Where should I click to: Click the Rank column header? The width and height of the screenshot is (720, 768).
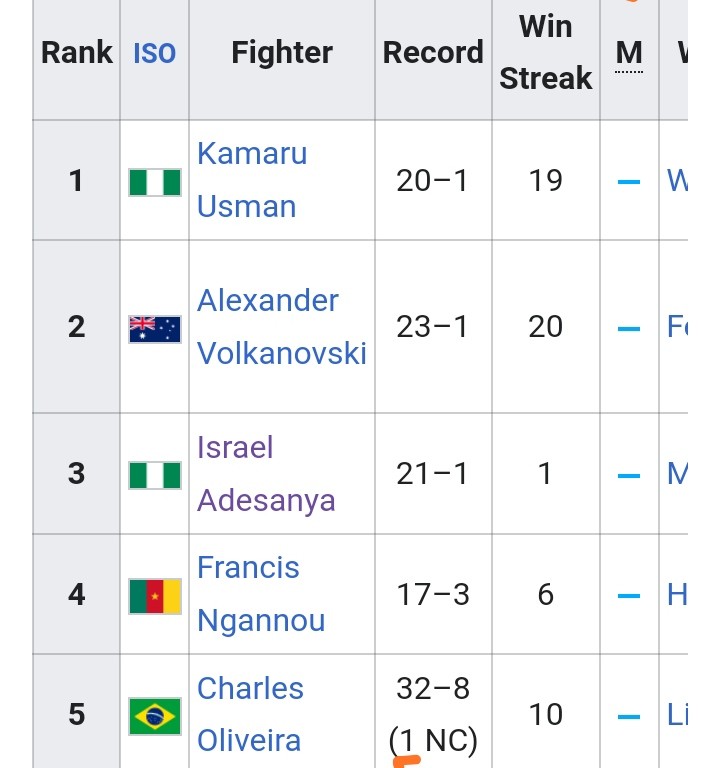click(x=77, y=52)
